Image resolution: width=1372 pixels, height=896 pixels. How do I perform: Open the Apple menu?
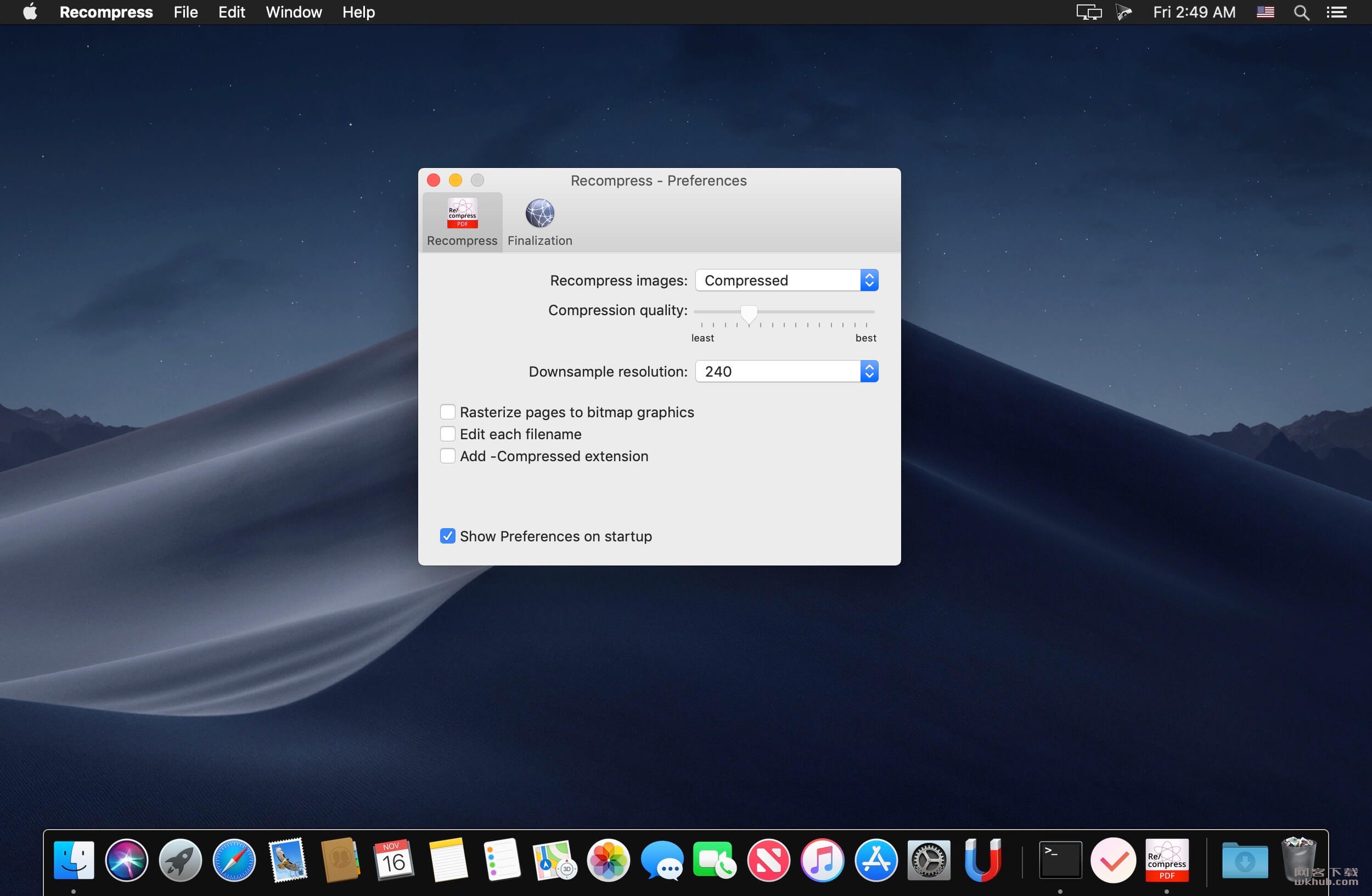(x=30, y=12)
